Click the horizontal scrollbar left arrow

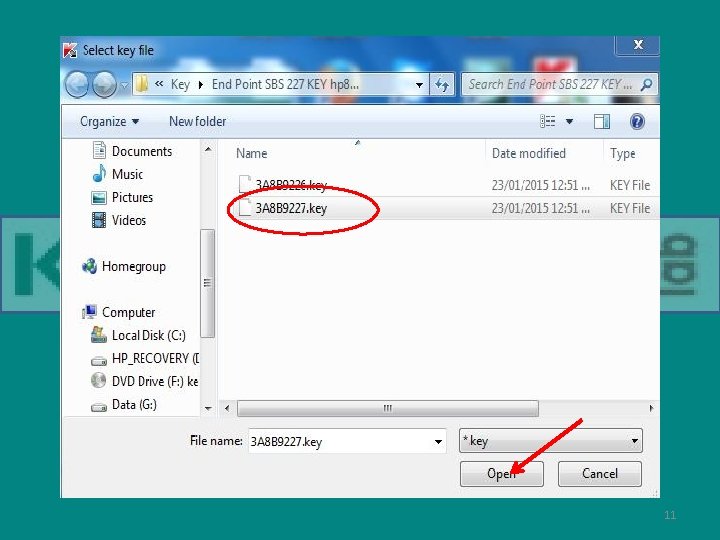[x=227, y=408]
